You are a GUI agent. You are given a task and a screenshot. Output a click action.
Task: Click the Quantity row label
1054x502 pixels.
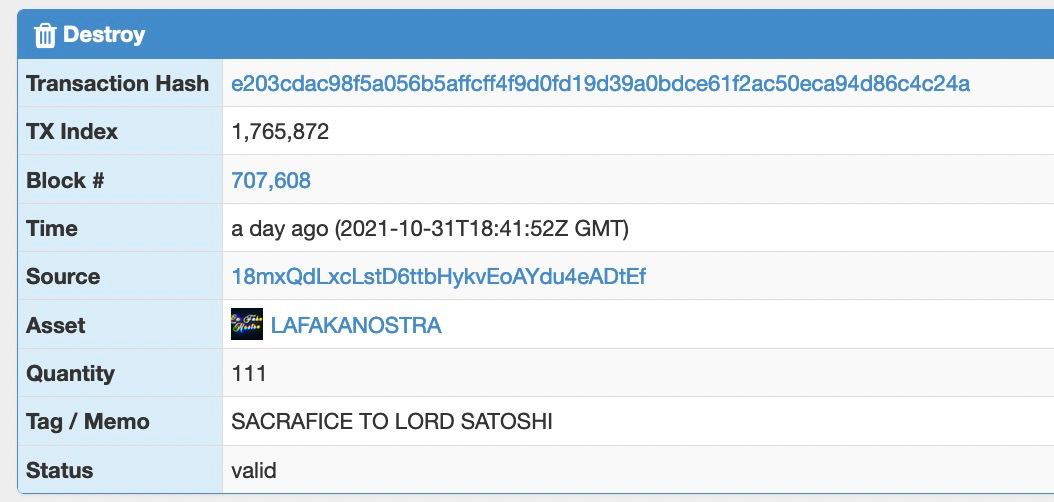tap(71, 373)
